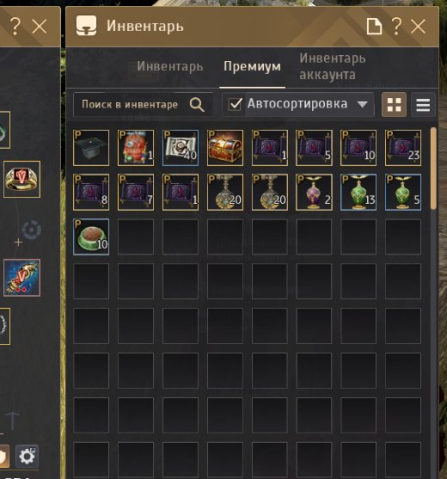Click the red character figure item
This screenshot has width=447, height=479.
tap(136, 148)
